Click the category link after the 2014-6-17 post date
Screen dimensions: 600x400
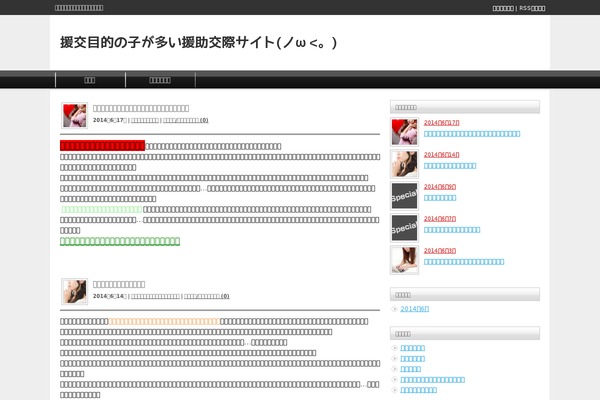145,120
